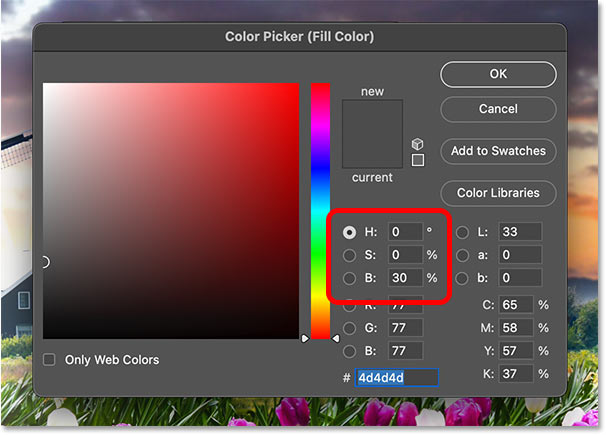Click the K black field showing 37
606x435 pixels.
[x=516, y=374]
